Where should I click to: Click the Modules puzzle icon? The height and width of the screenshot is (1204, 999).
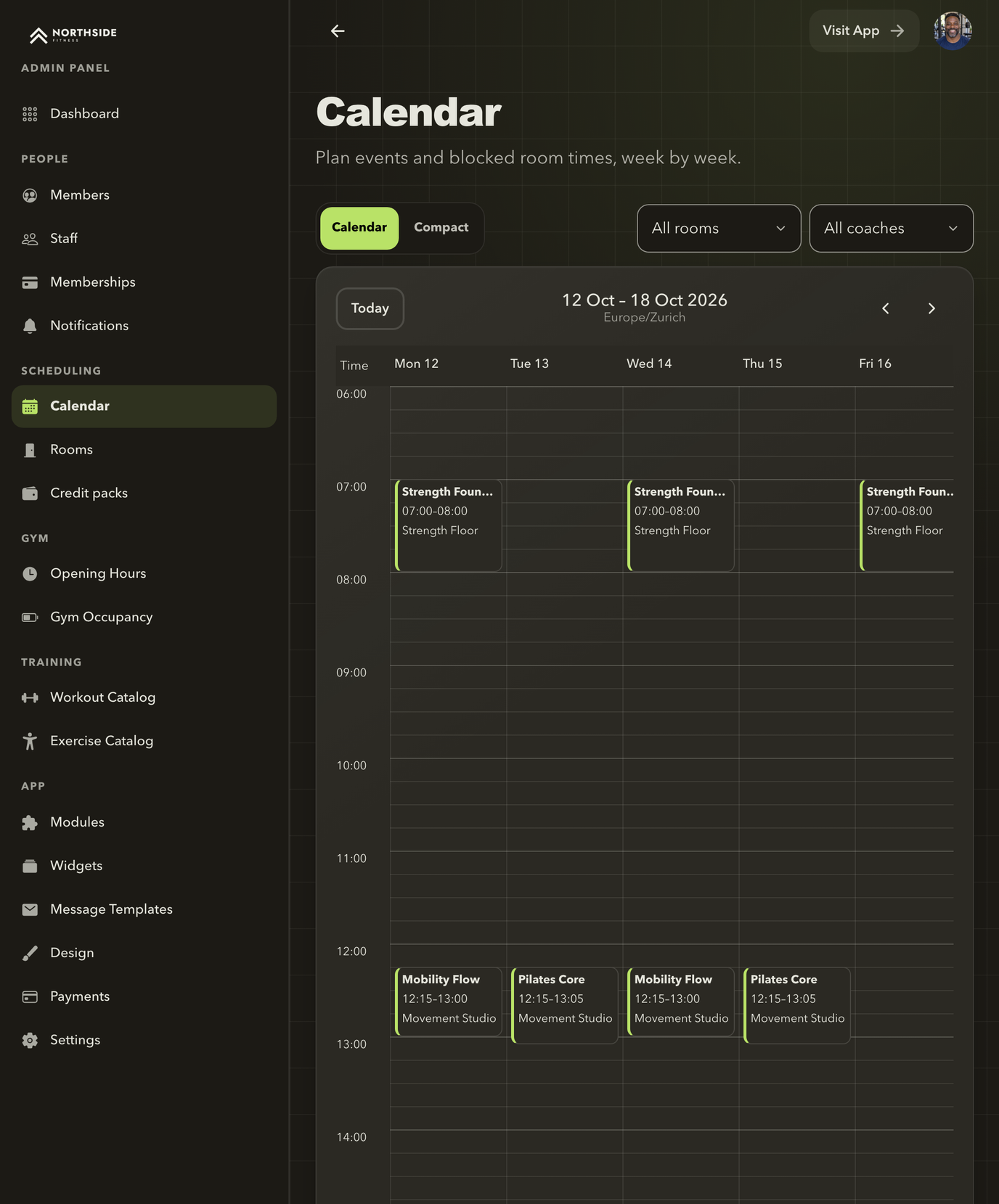30,822
